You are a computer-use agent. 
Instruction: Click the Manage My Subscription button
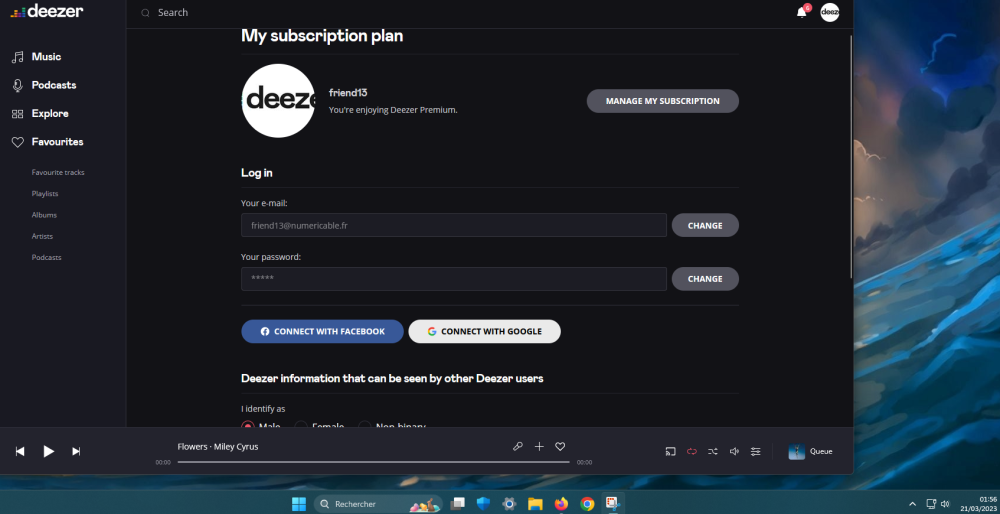[662, 101]
